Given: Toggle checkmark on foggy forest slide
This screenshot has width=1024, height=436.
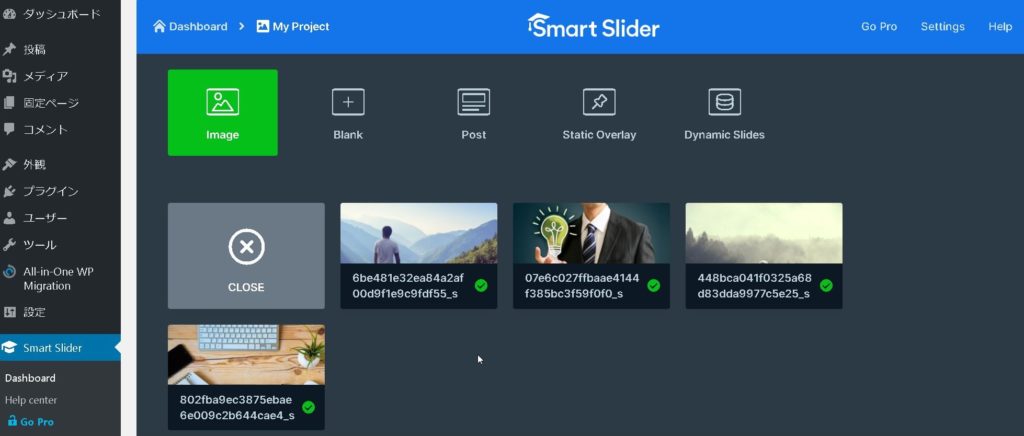Looking at the screenshot, I should coord(826,285).
